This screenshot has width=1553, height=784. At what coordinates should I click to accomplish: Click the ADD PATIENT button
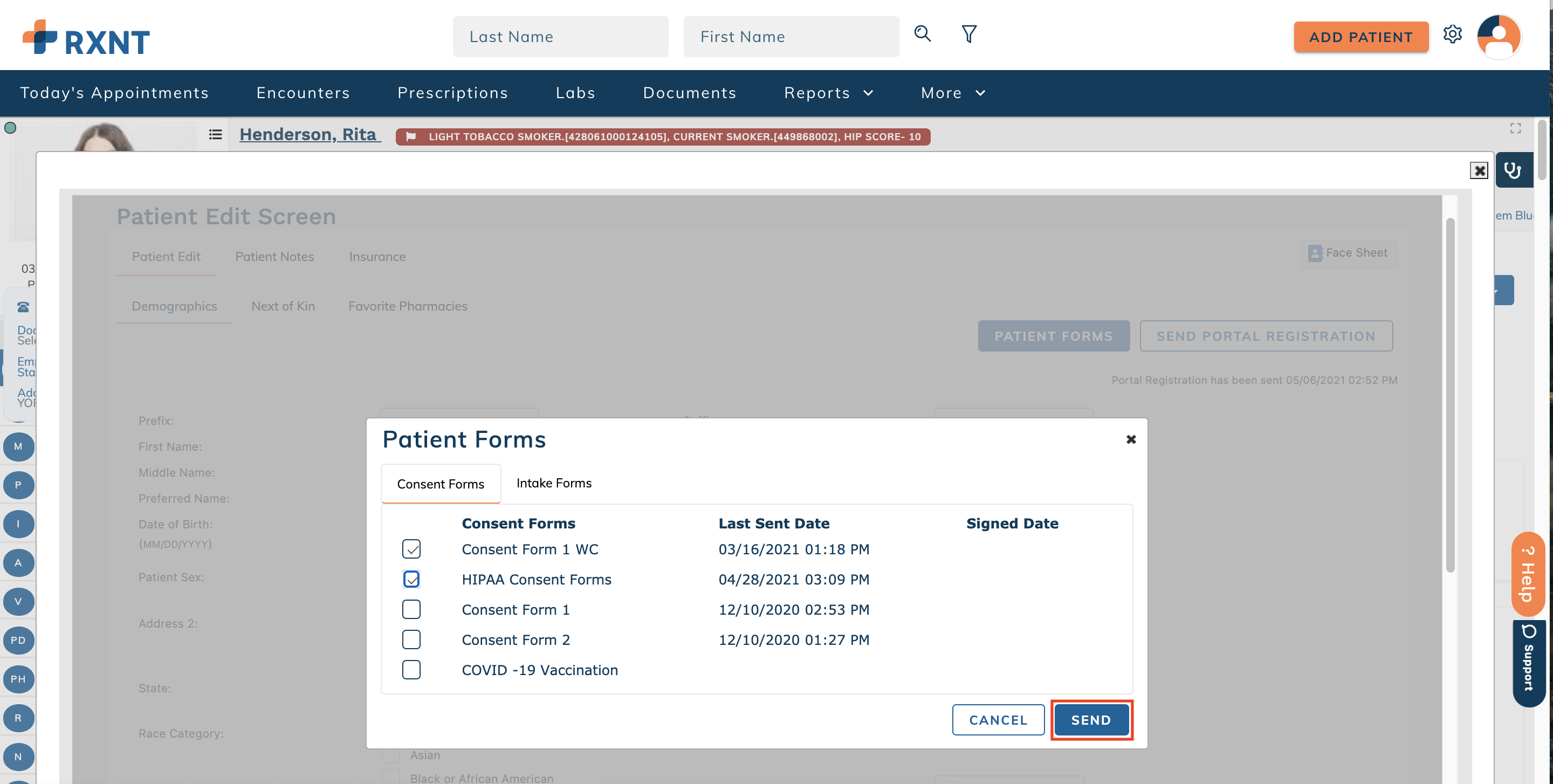(1360, 37)
